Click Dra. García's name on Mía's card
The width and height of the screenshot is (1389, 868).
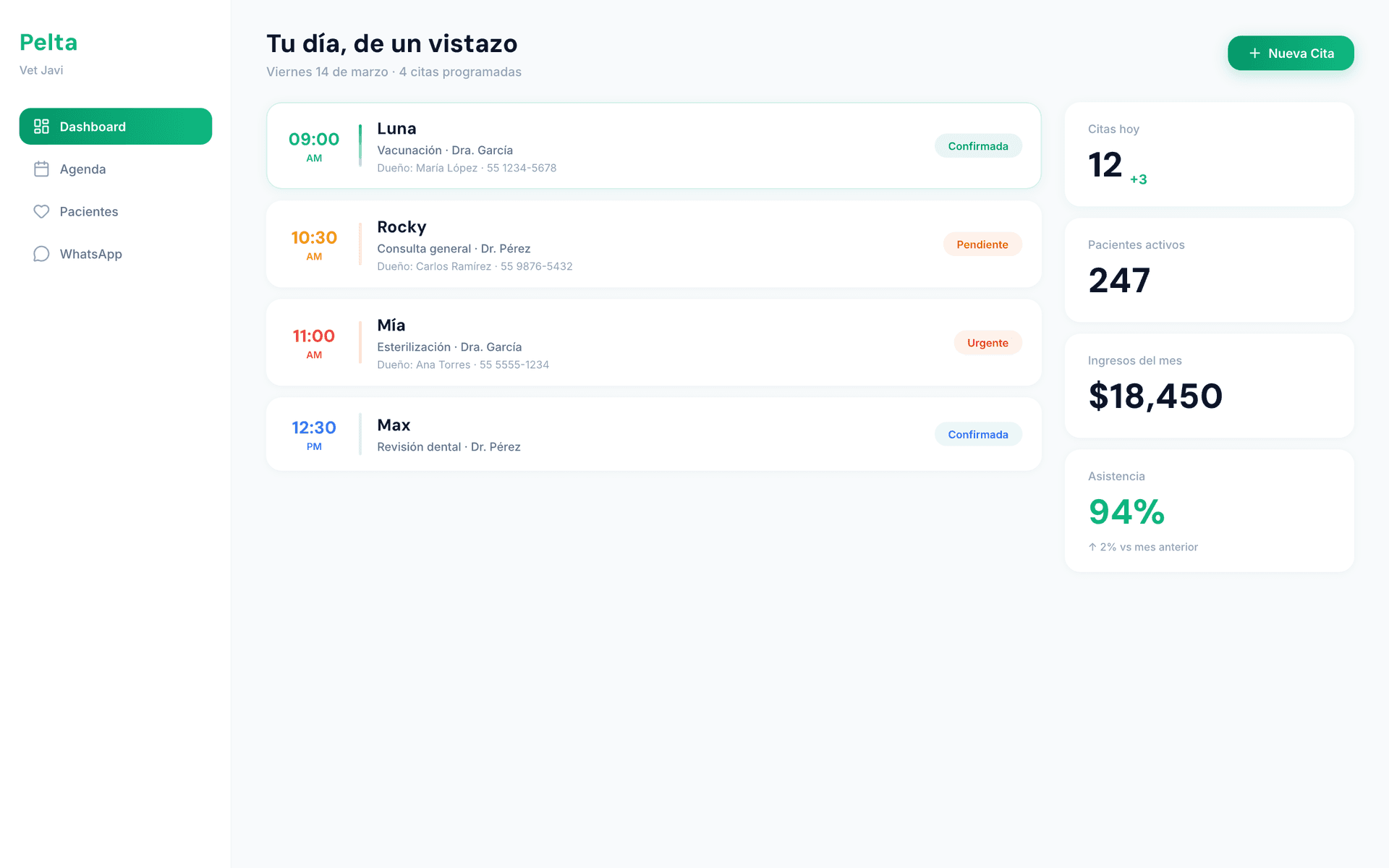(491, 346)
